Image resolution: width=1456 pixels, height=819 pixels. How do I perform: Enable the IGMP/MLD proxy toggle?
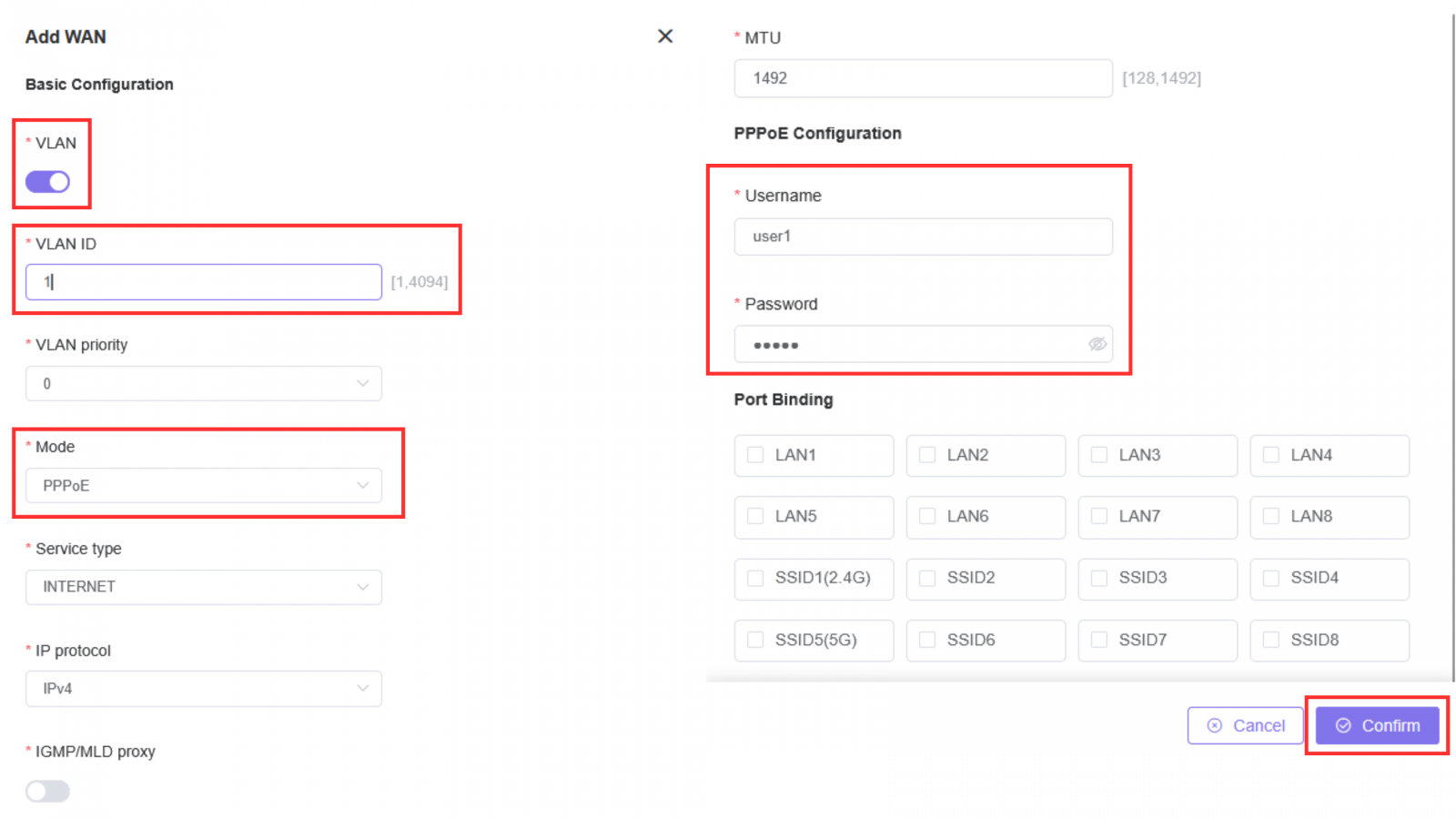(x=47, y=791)
